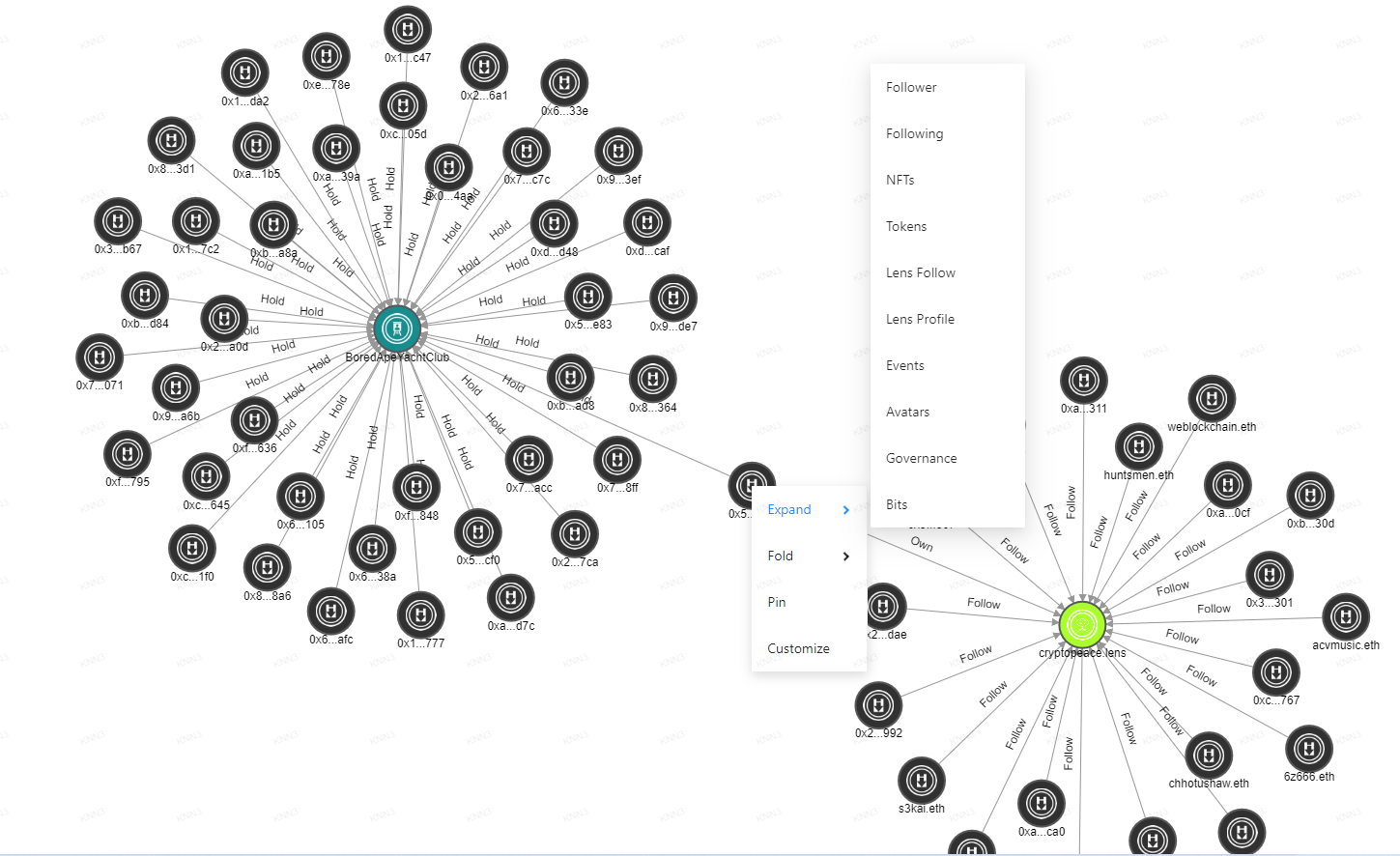Image resolution: width=1400 pixels, height=856 pixels.
Task: Select Avatars in the expand submenu
Action: (x=947, y=412)
